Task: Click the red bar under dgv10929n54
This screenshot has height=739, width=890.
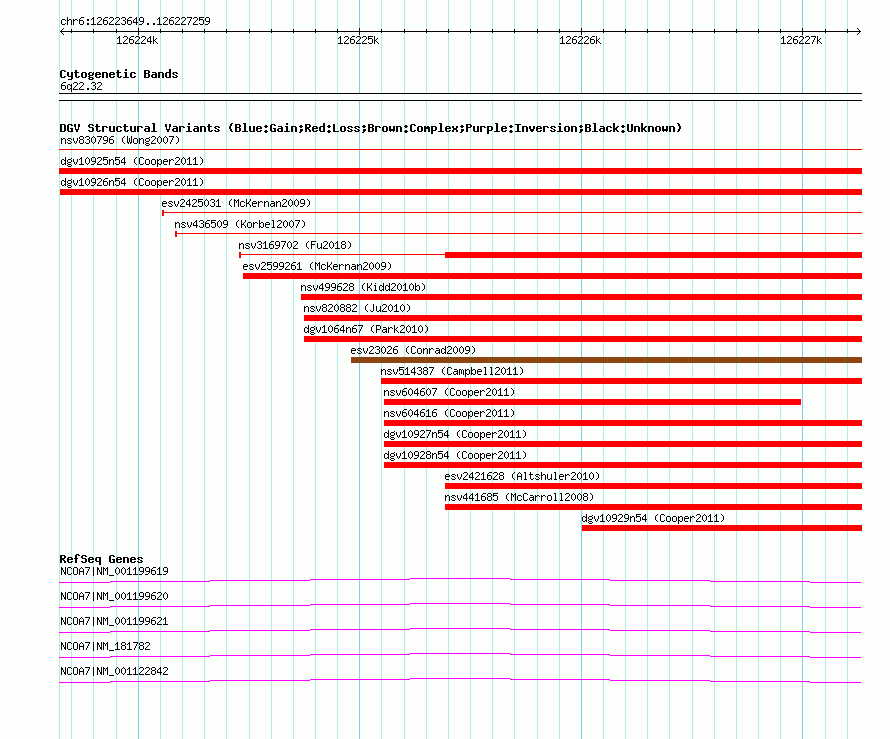Action: pyautogui.click(x=722, y=528)
